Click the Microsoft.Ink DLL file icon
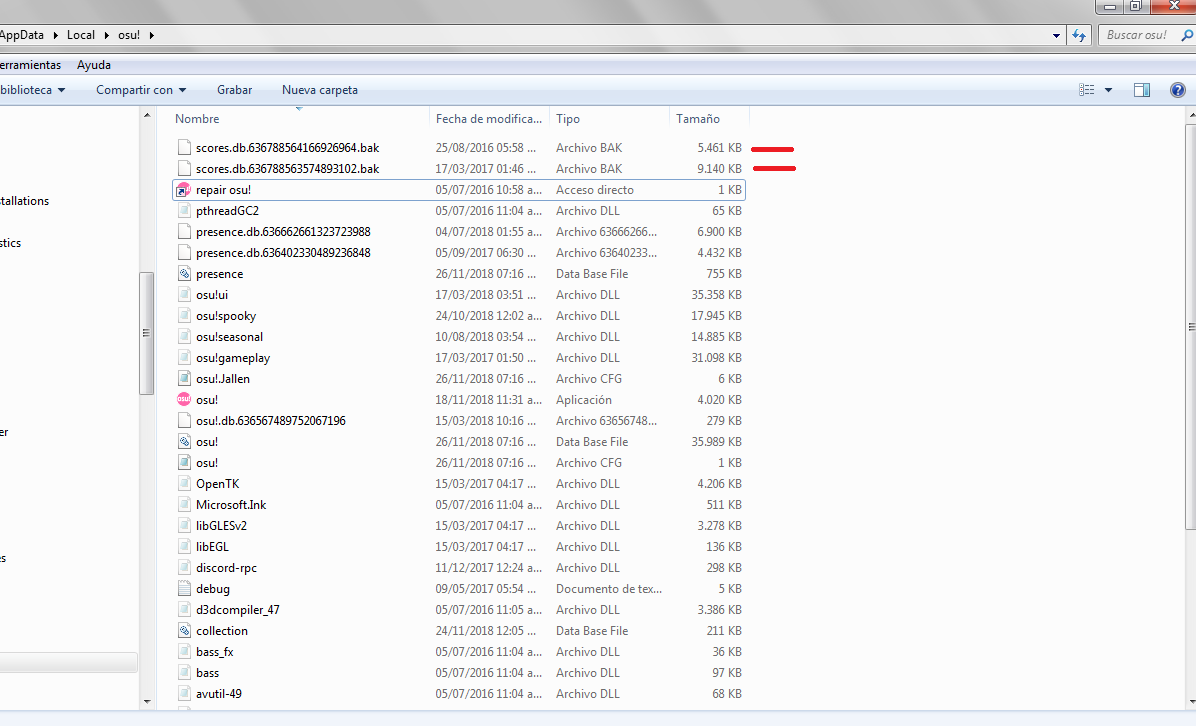Viewport: 1196px width, 726px height. pos(184,505)
